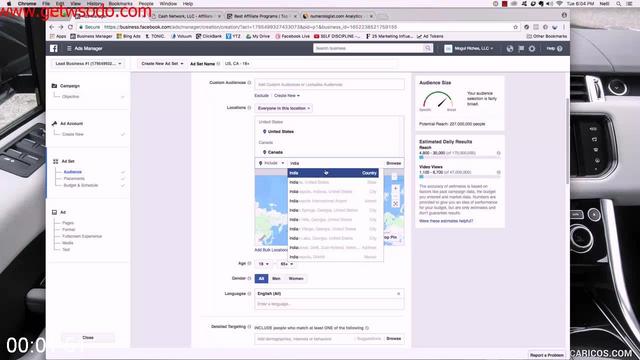Screen dimensions: 640x360
Task: Click Browse next to the location search
Action: [393, 163]
